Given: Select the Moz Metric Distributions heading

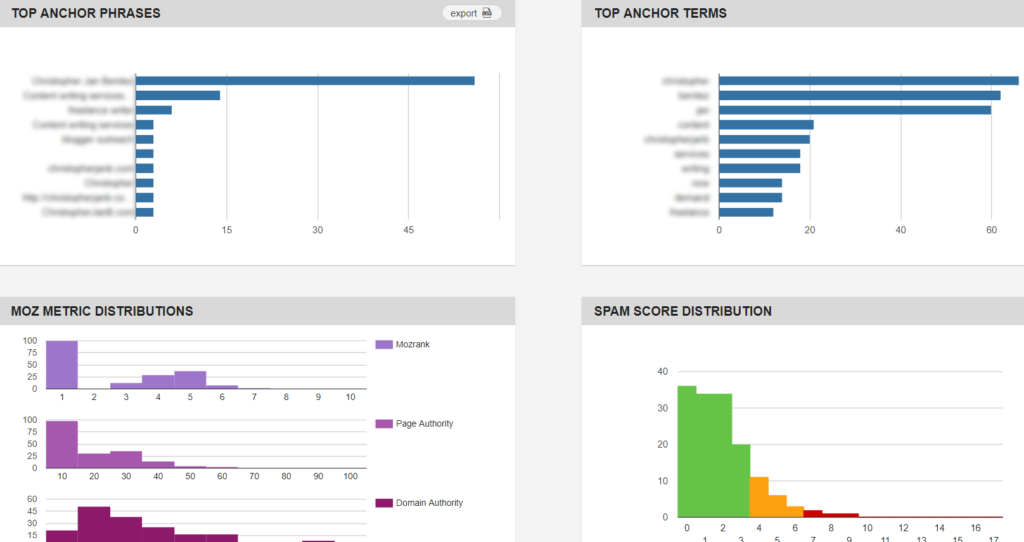Looking at the screenshot, I should coord(102,311).
